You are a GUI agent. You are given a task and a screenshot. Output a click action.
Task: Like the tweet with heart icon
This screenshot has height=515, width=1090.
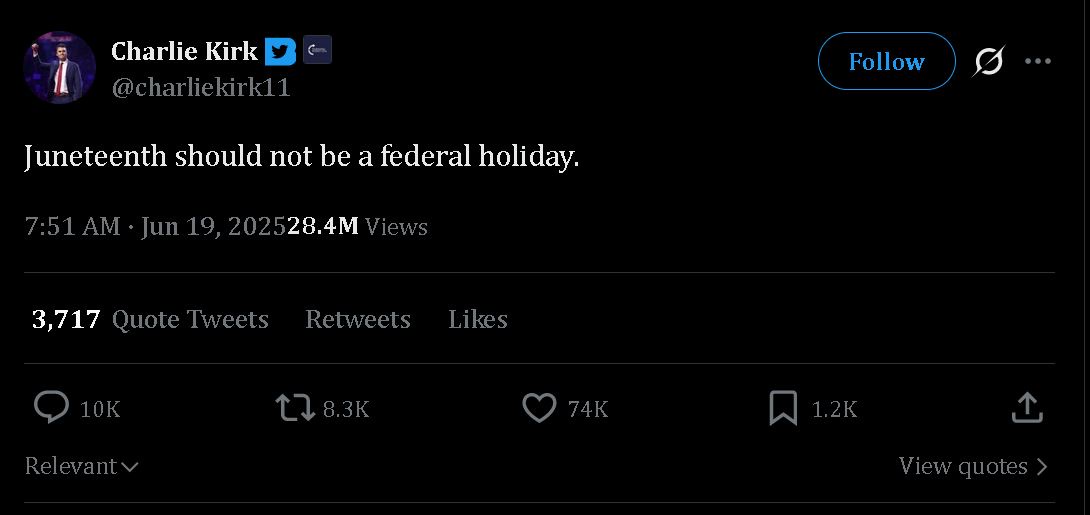[539, 408]
